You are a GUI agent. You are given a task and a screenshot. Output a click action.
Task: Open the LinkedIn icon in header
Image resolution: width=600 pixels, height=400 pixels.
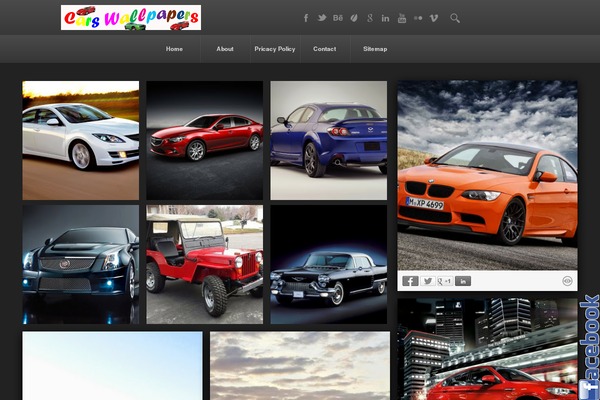coord(385,18)
